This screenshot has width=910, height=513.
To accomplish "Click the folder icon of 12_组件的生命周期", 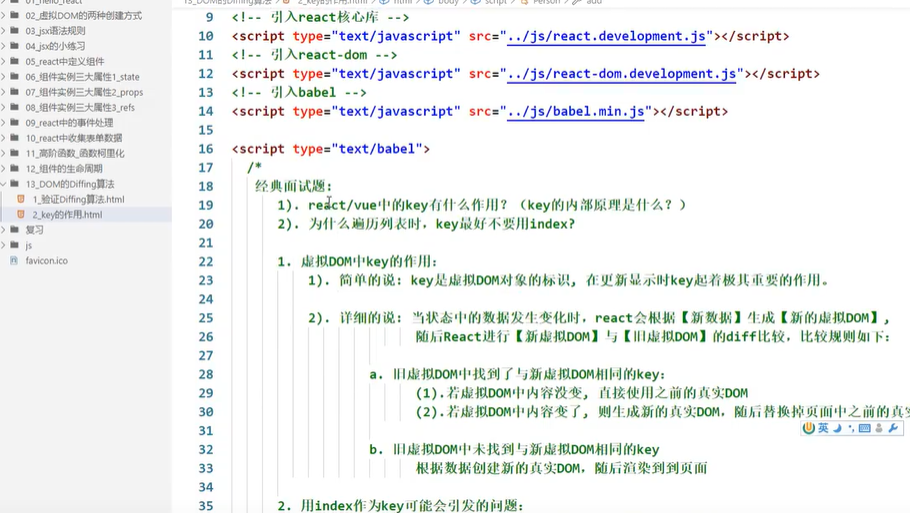I will pyautogui.click(x=15, y=168).
